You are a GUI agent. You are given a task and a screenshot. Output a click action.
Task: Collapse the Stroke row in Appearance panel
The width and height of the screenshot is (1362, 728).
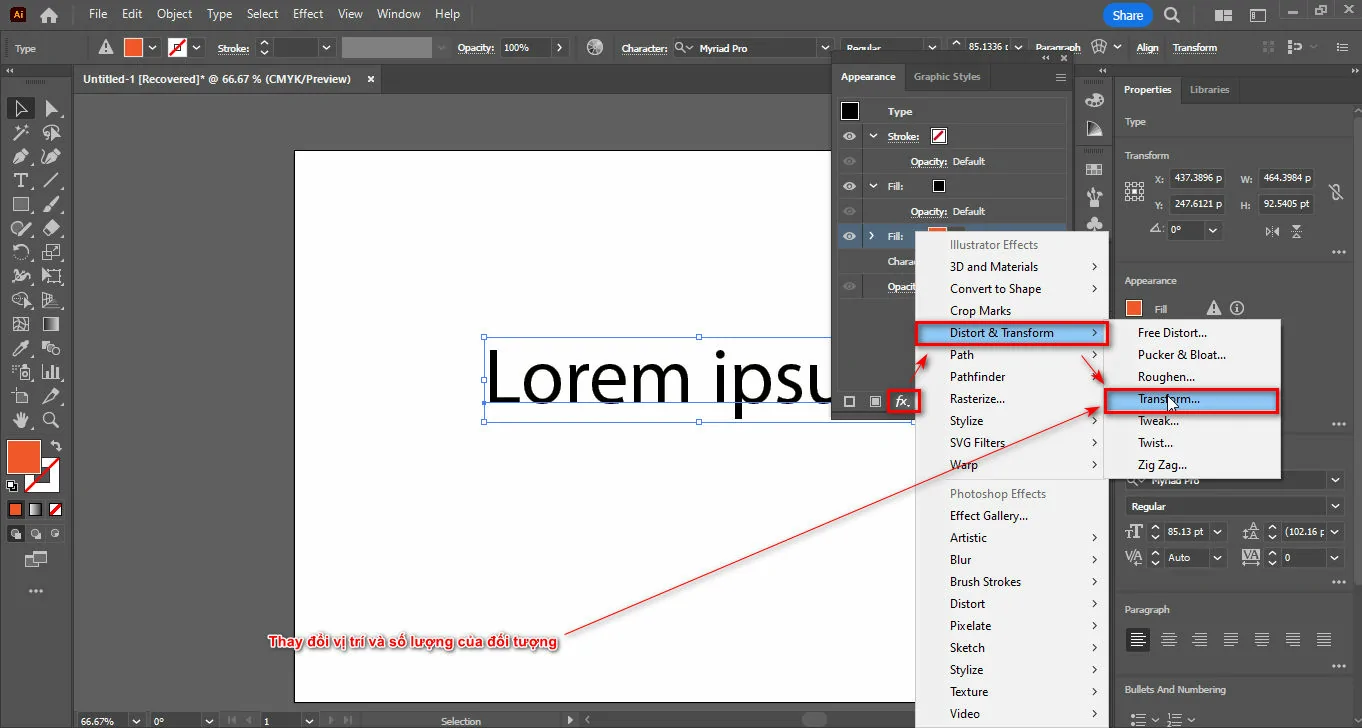pos(873,136)
